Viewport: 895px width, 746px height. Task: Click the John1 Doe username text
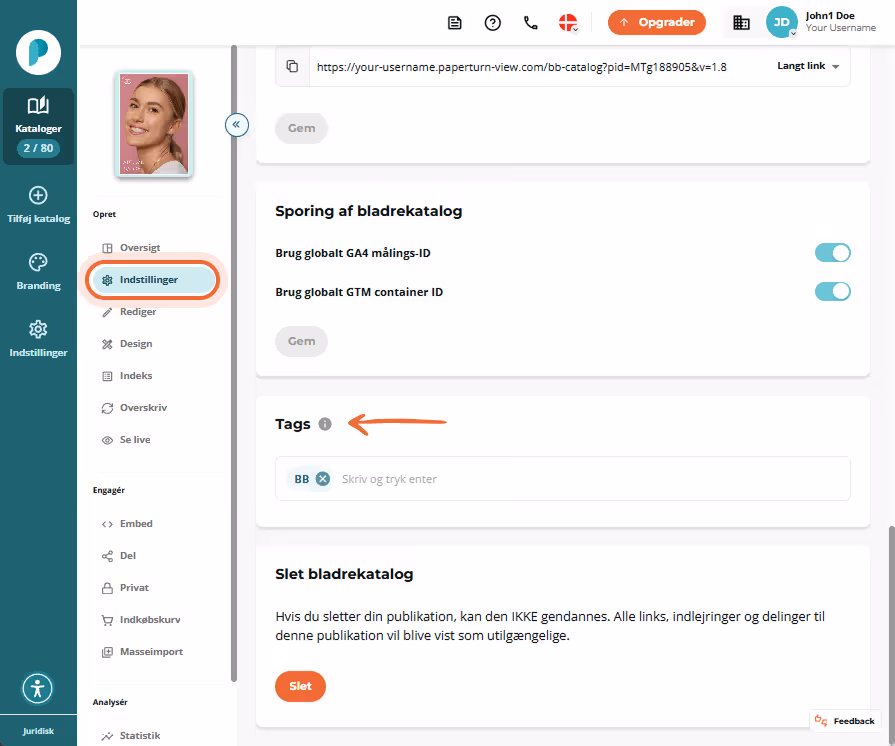point(830,16)
